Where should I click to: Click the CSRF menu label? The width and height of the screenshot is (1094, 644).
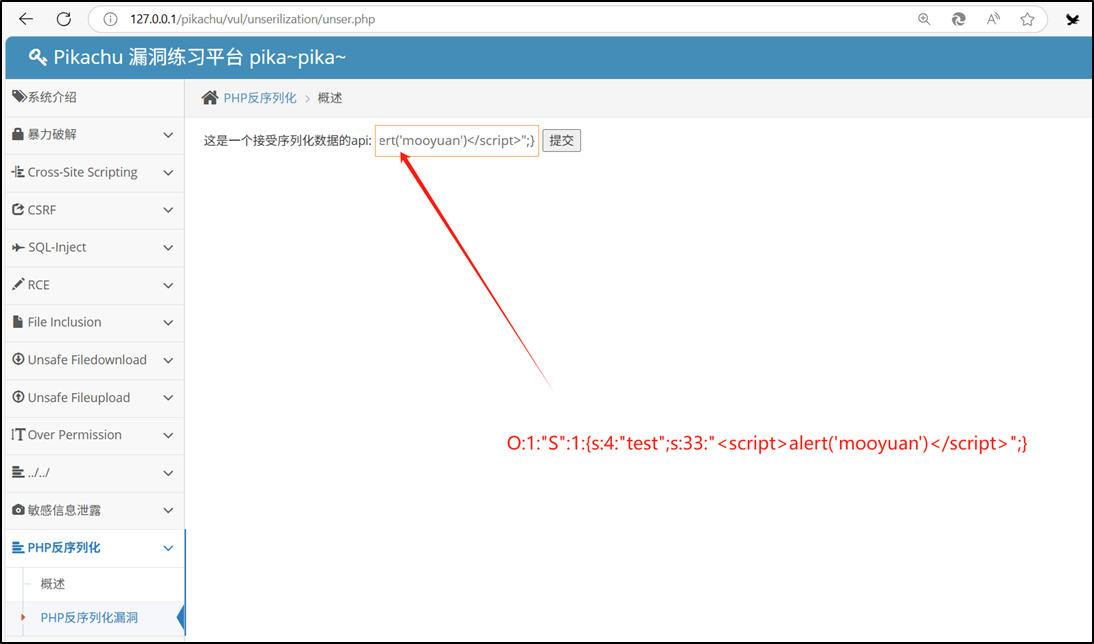[x=42, y=209]
